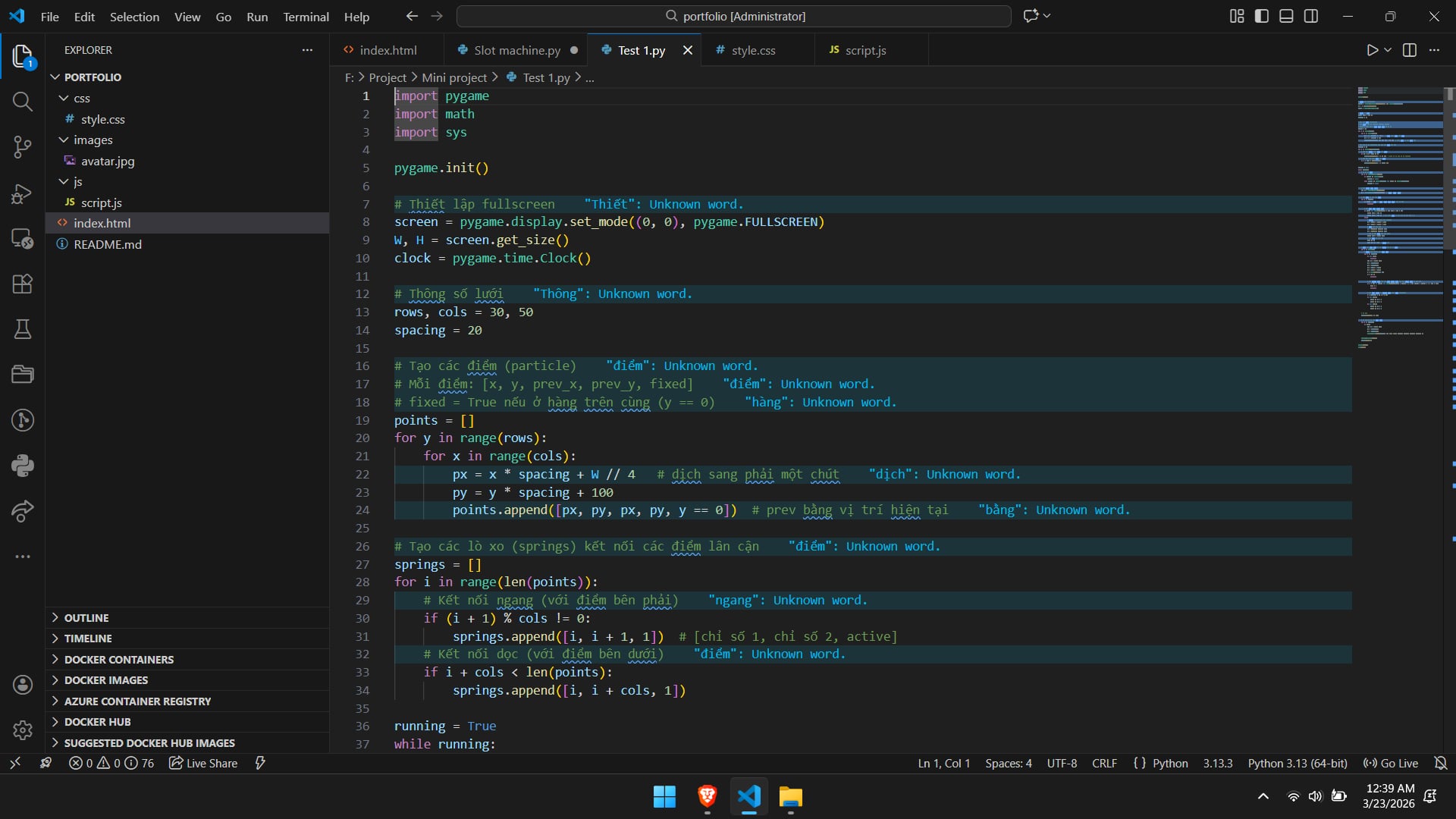Collapse the images folder
Image resolution: width=1456 pixels, height=819 pixels.
point(93,140)
